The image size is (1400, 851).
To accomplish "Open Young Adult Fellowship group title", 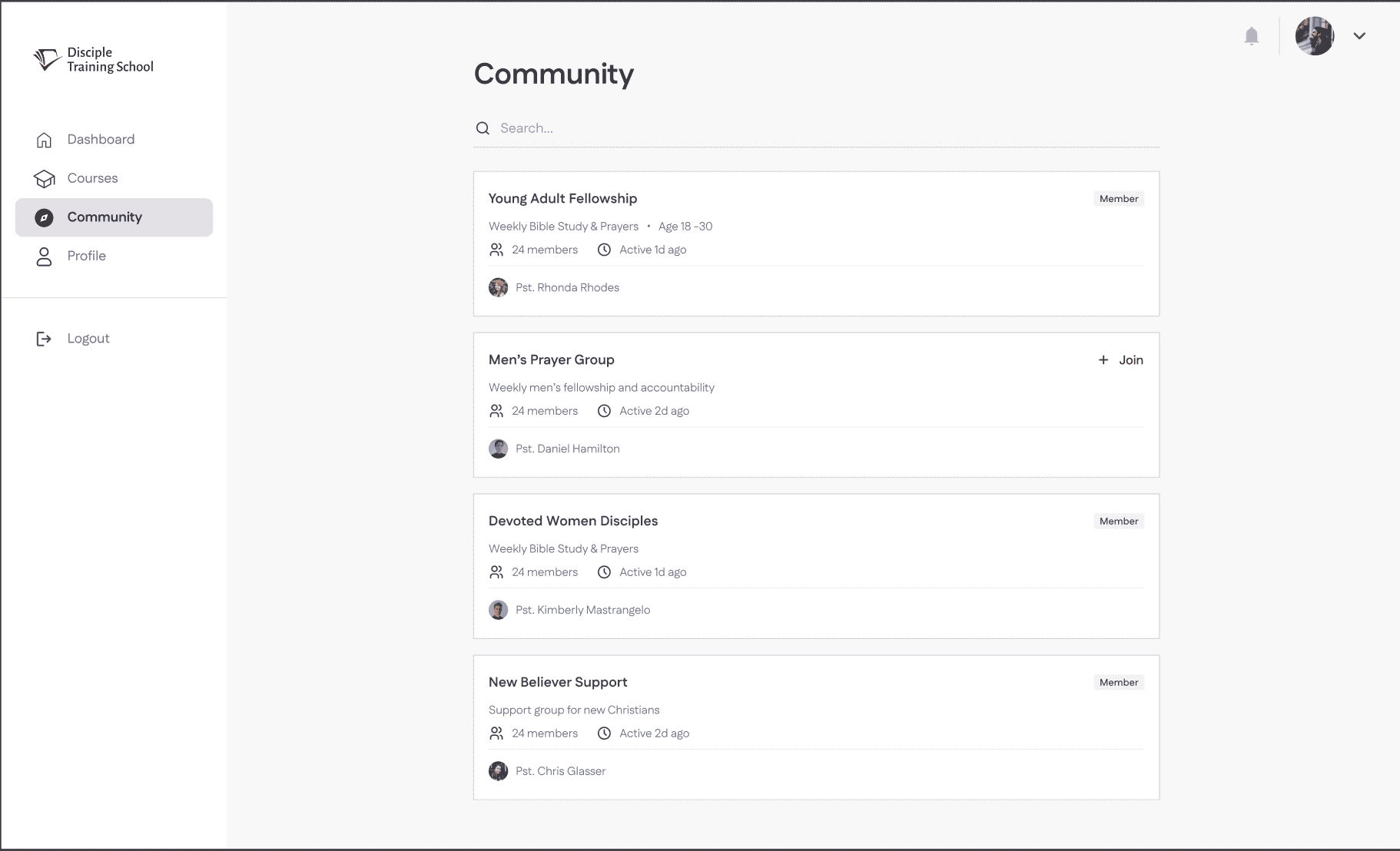I will [x=562, y=199].
